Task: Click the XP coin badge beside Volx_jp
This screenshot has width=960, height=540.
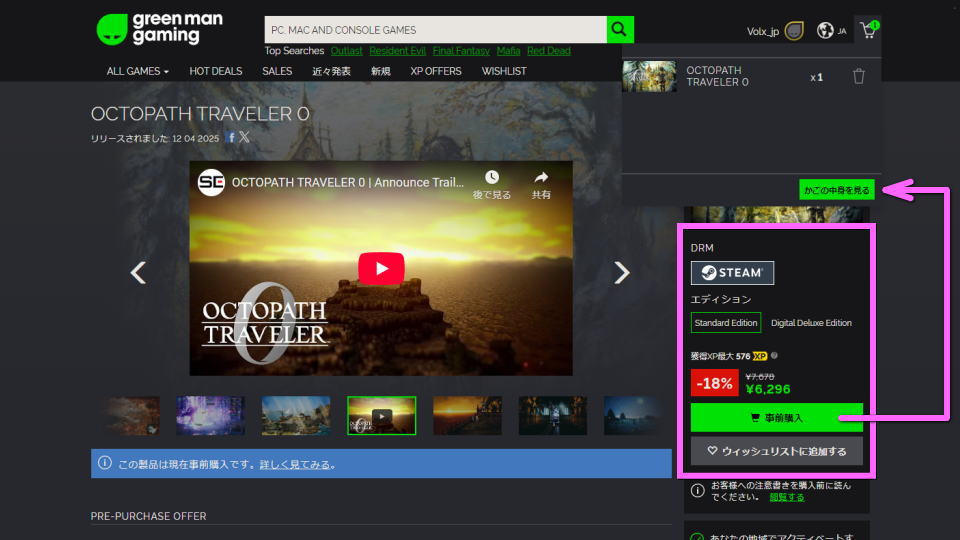Action: [x=793, y=31]
